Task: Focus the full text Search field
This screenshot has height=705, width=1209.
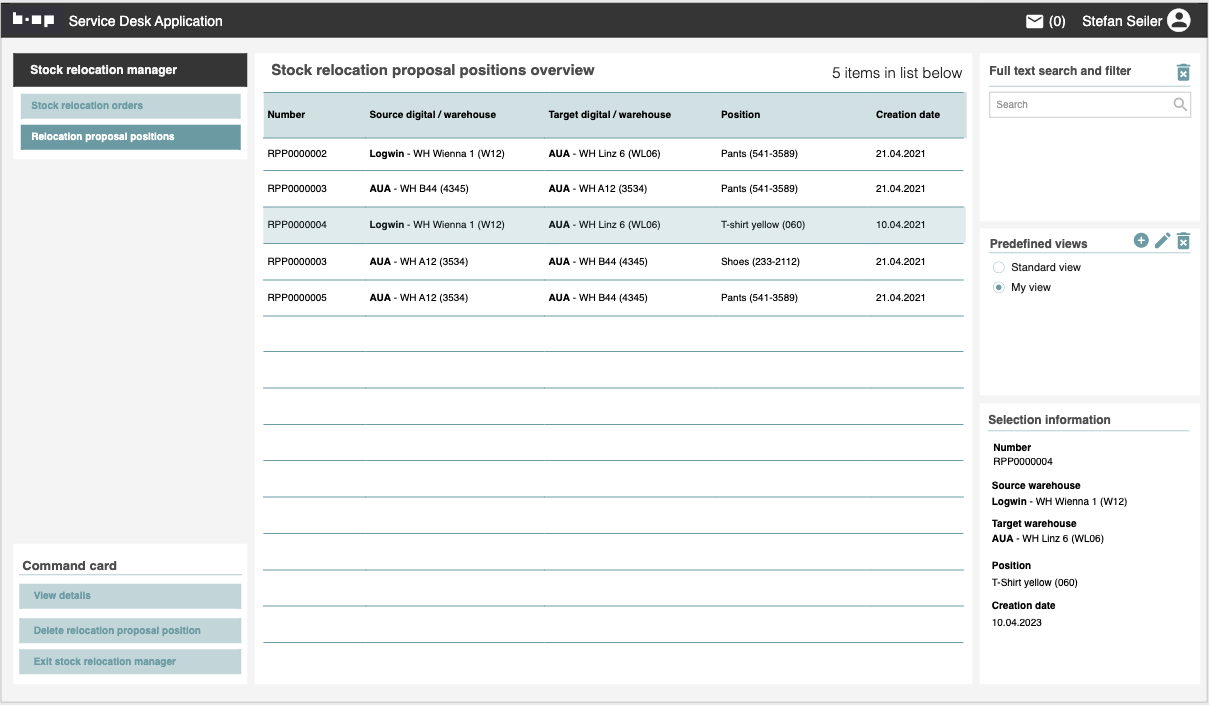Action: click(1078, 105)
